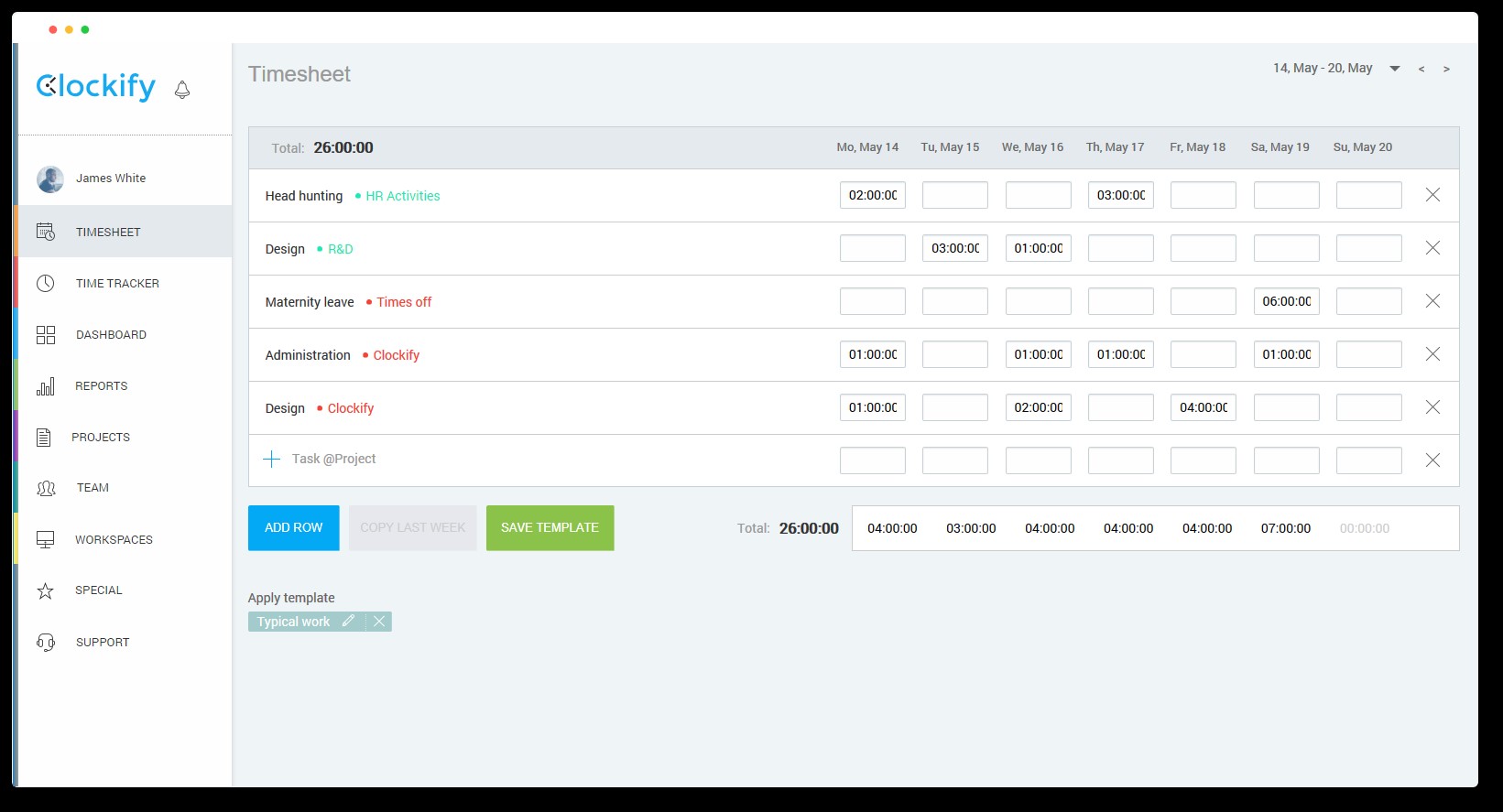Edit Maternity leave Saturday 06:00:00 cell
Screen dimensions: 1503x812
click(x=1287, y=301)
